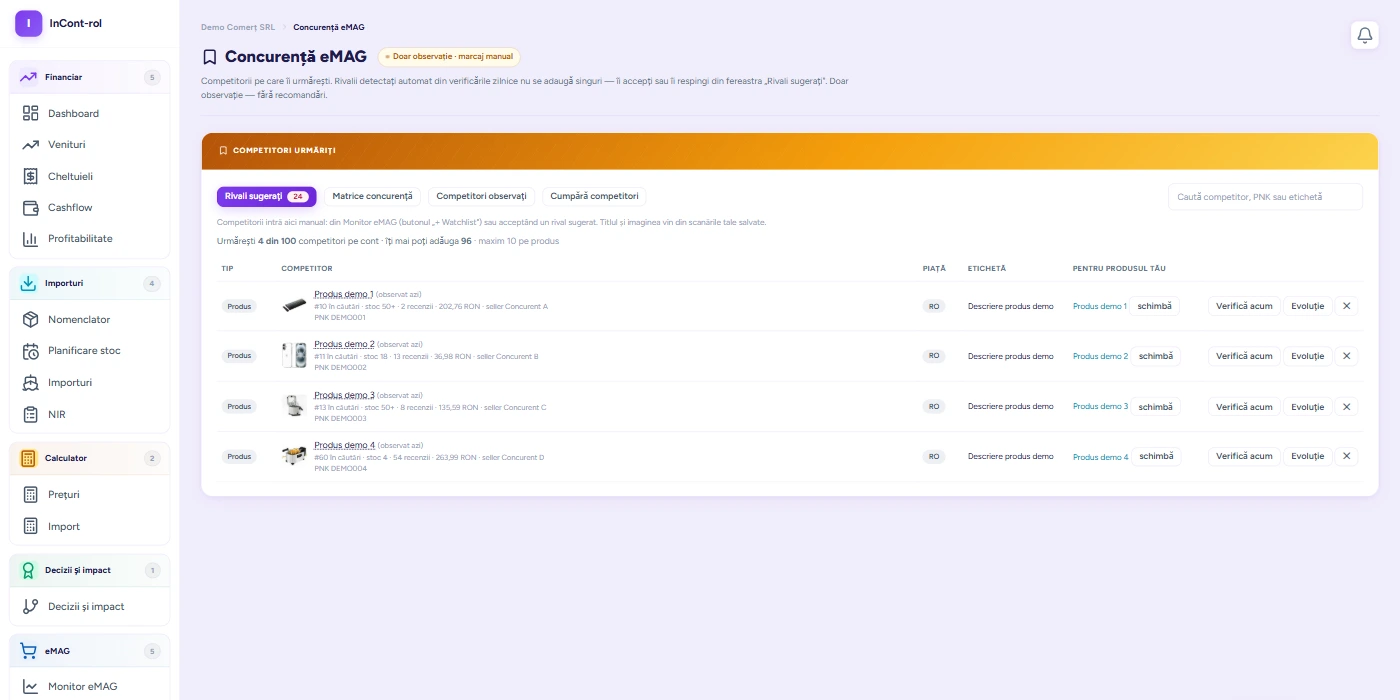Open notifications bell icon
Viewport: 1400px width, 700px height.
coord(1364,35)
